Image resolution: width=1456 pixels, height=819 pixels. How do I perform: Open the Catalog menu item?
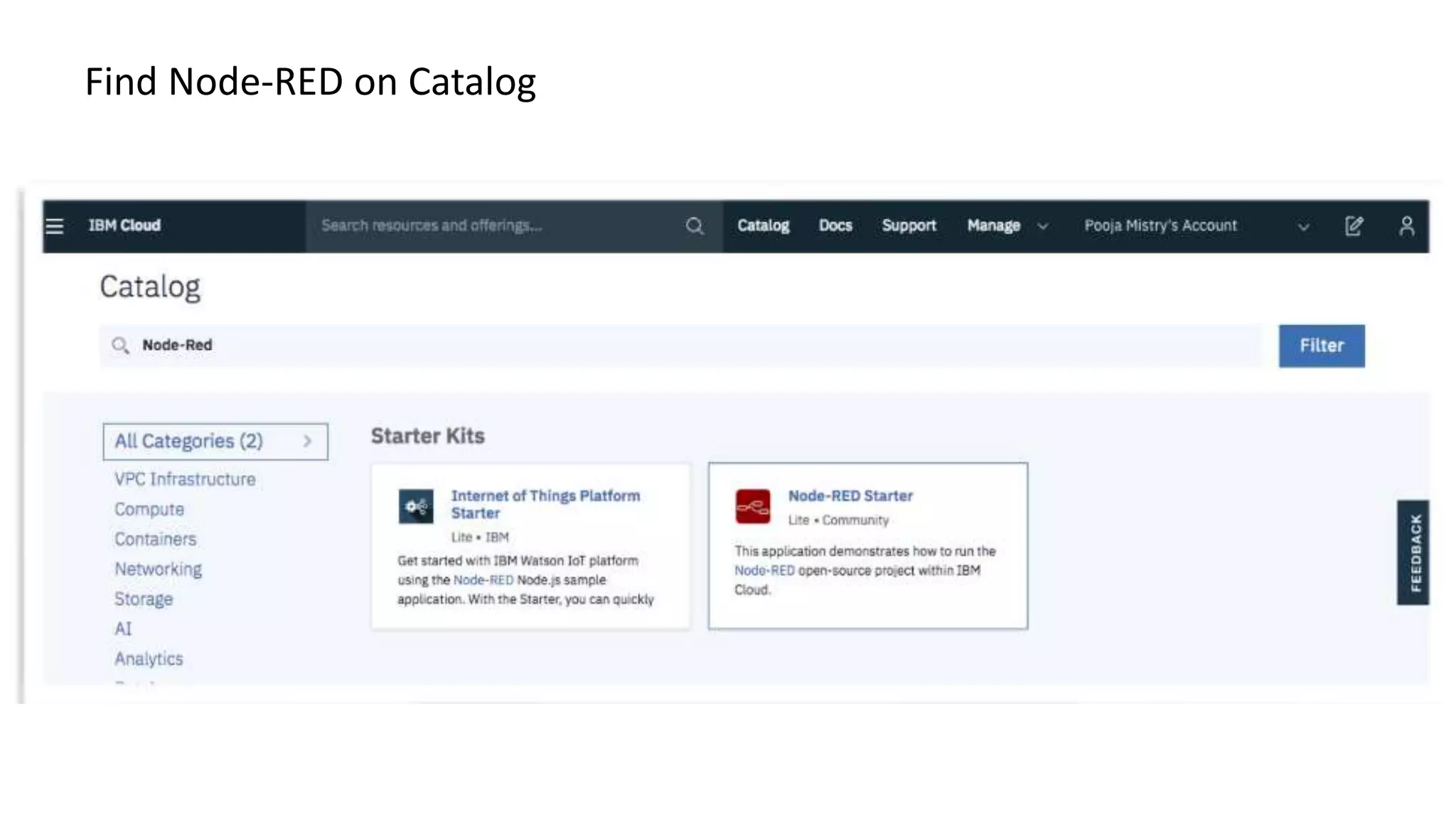click(764, 225)
